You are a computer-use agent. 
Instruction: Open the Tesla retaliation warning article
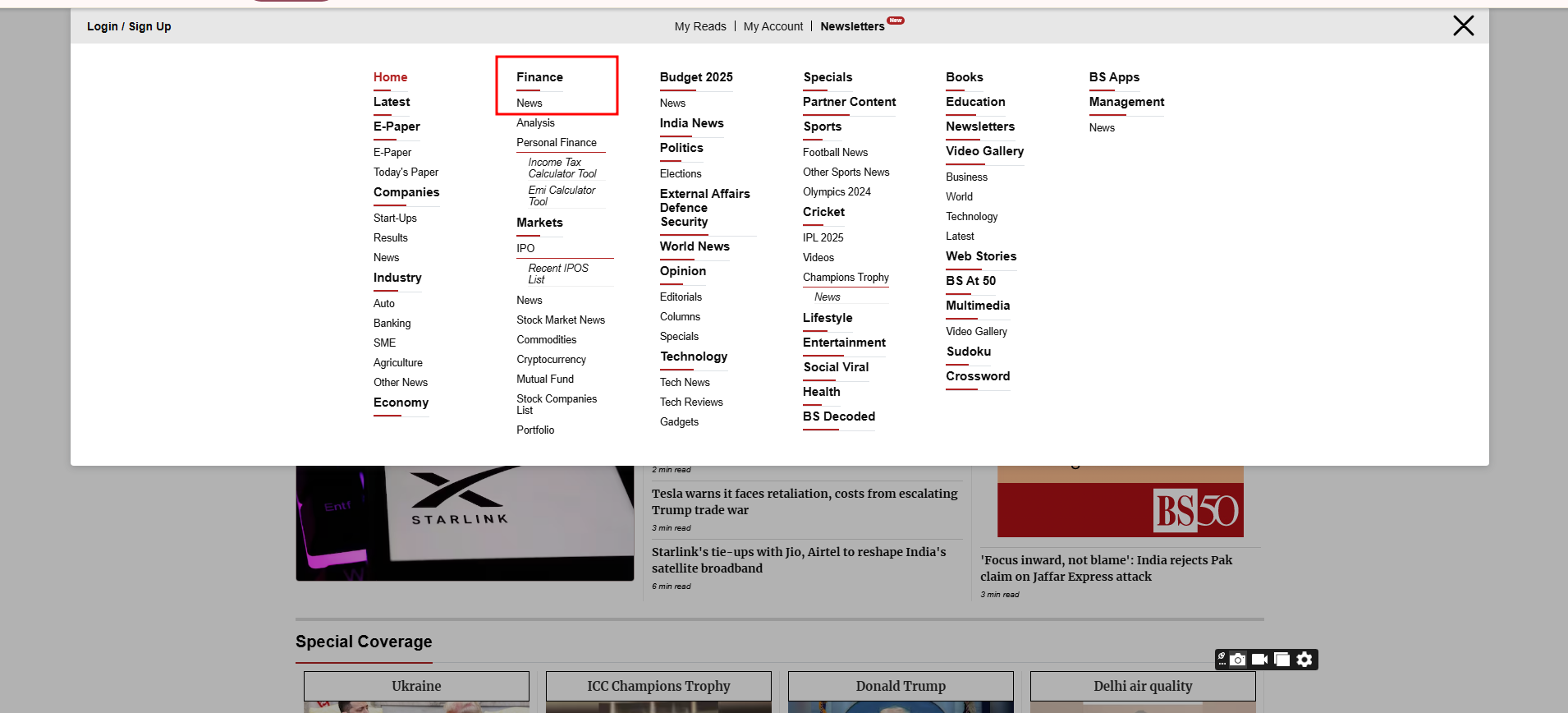coord(805,501)
